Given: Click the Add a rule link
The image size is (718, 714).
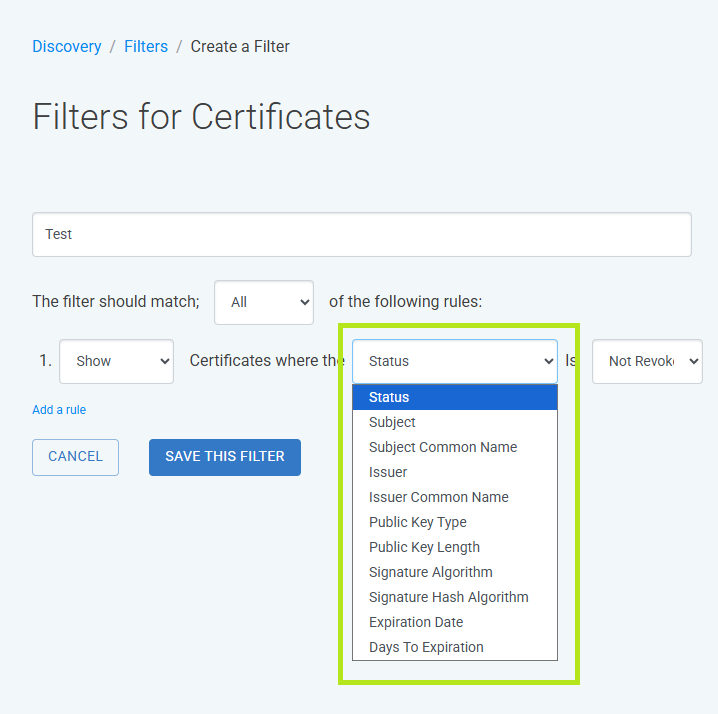Looking at the screenshot, I should coord(59,410).
